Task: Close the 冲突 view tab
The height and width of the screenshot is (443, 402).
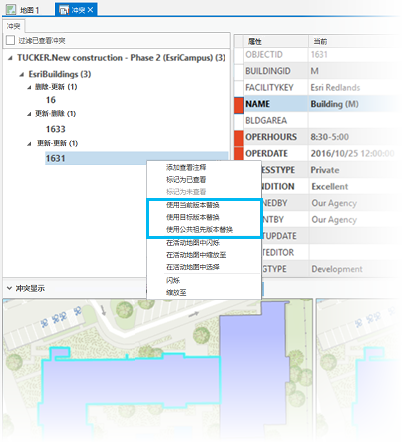Action: pos(90,10)
